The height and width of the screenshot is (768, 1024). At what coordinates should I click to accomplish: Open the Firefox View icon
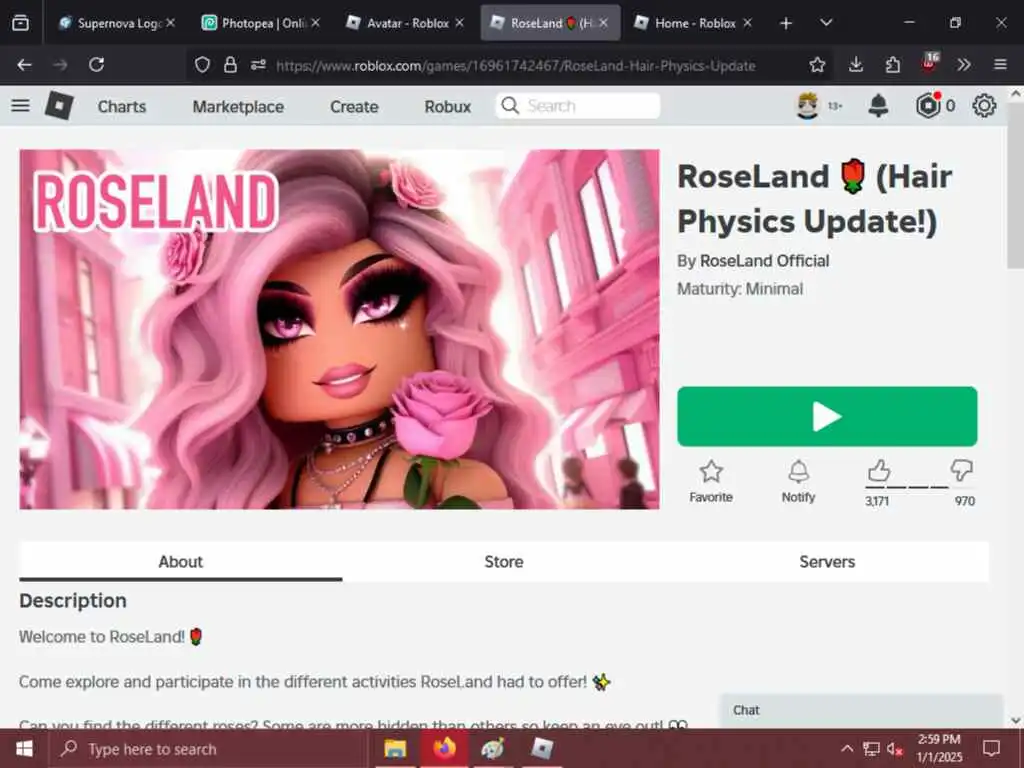pos(20,23)
